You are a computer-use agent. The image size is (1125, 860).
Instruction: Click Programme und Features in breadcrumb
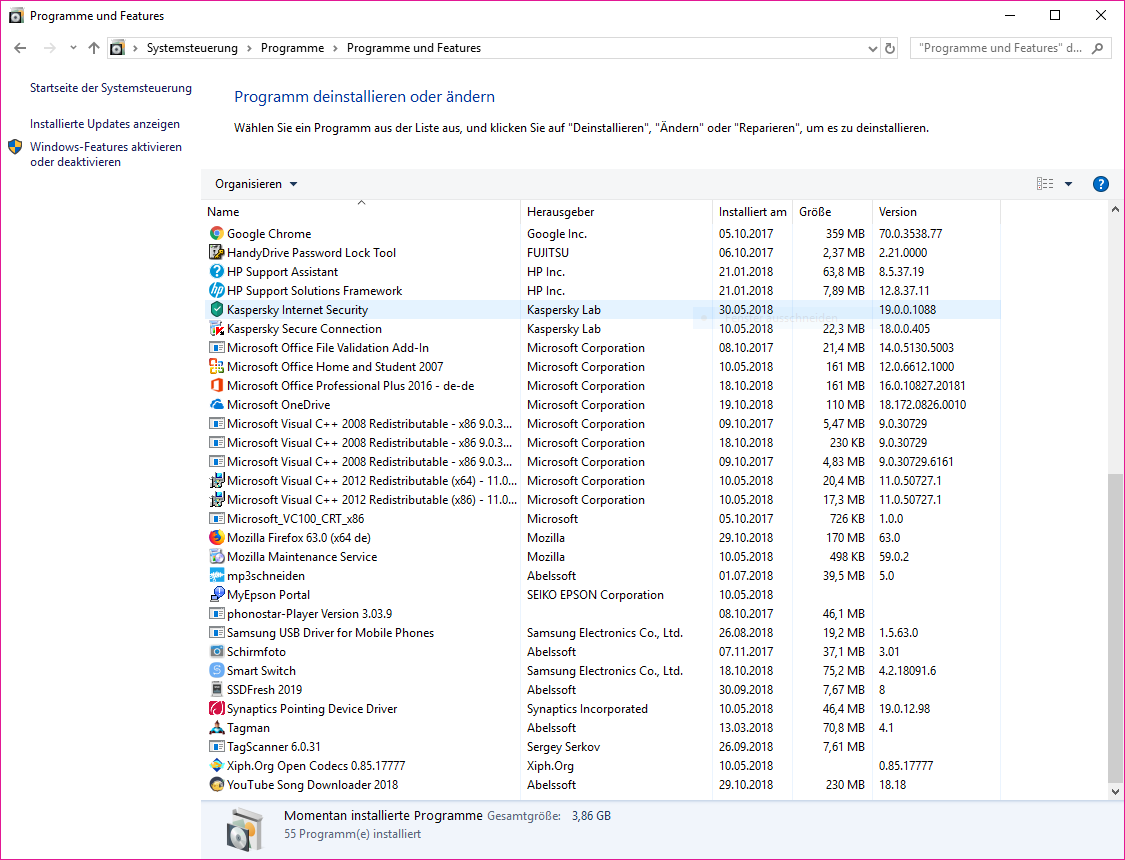tap(414, 48)
